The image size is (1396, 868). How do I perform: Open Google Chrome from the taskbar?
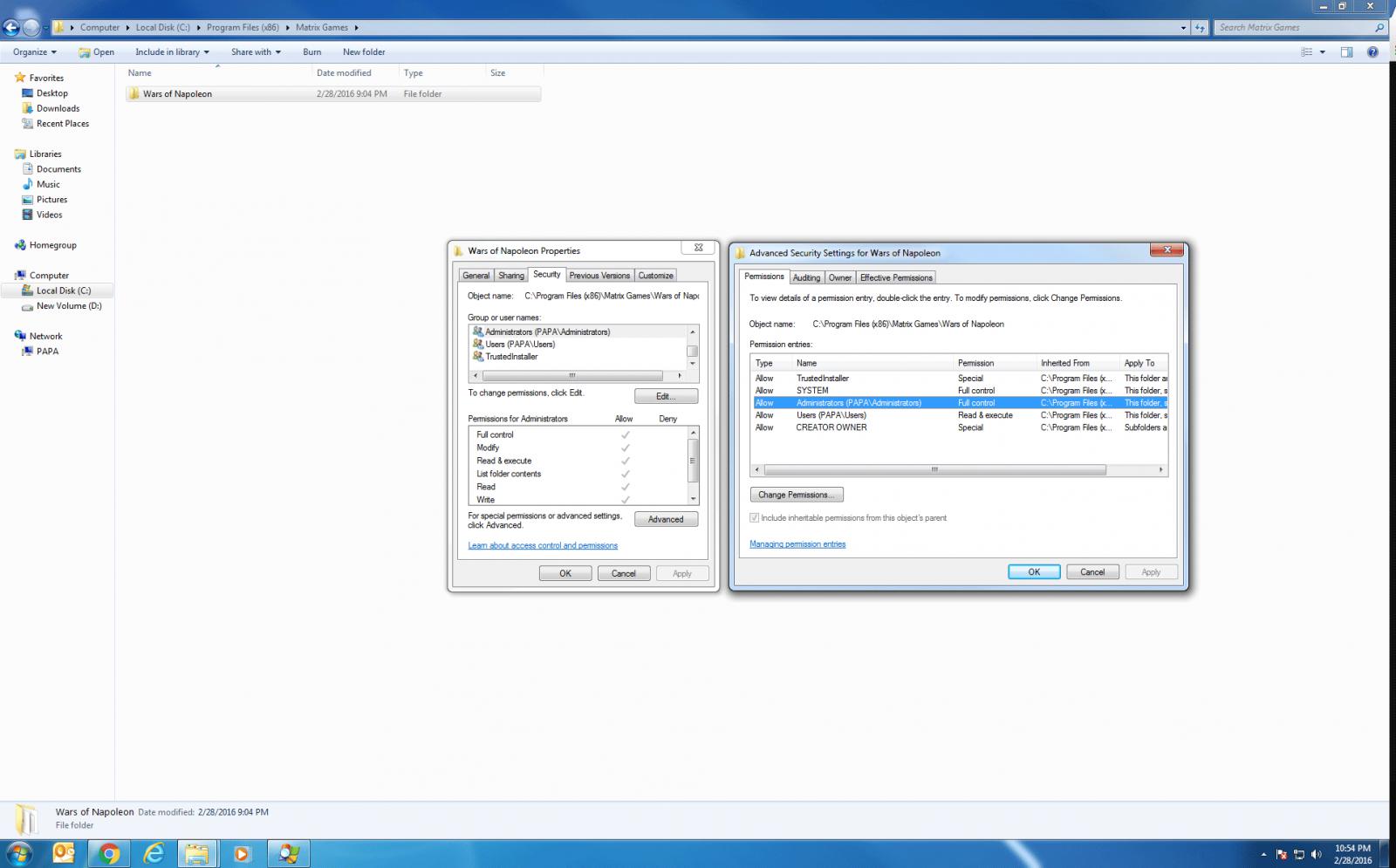pyautogui.click(x=109, y=854)
